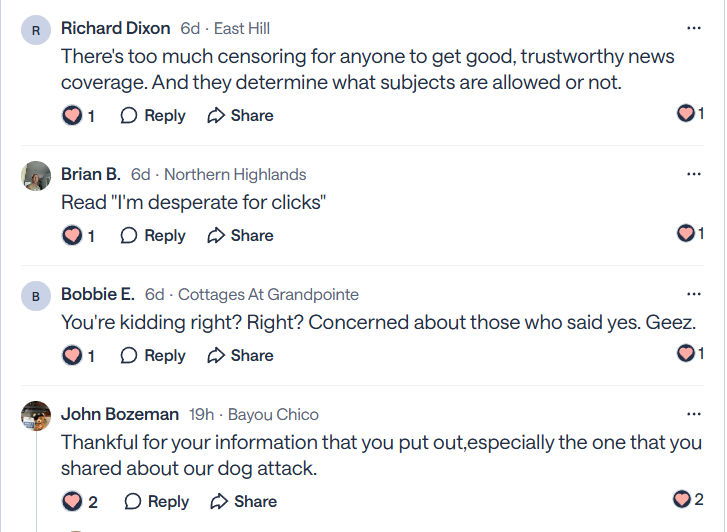
Task: Toggle the heart on Brian B.'s comment
Action: [72, 236]
